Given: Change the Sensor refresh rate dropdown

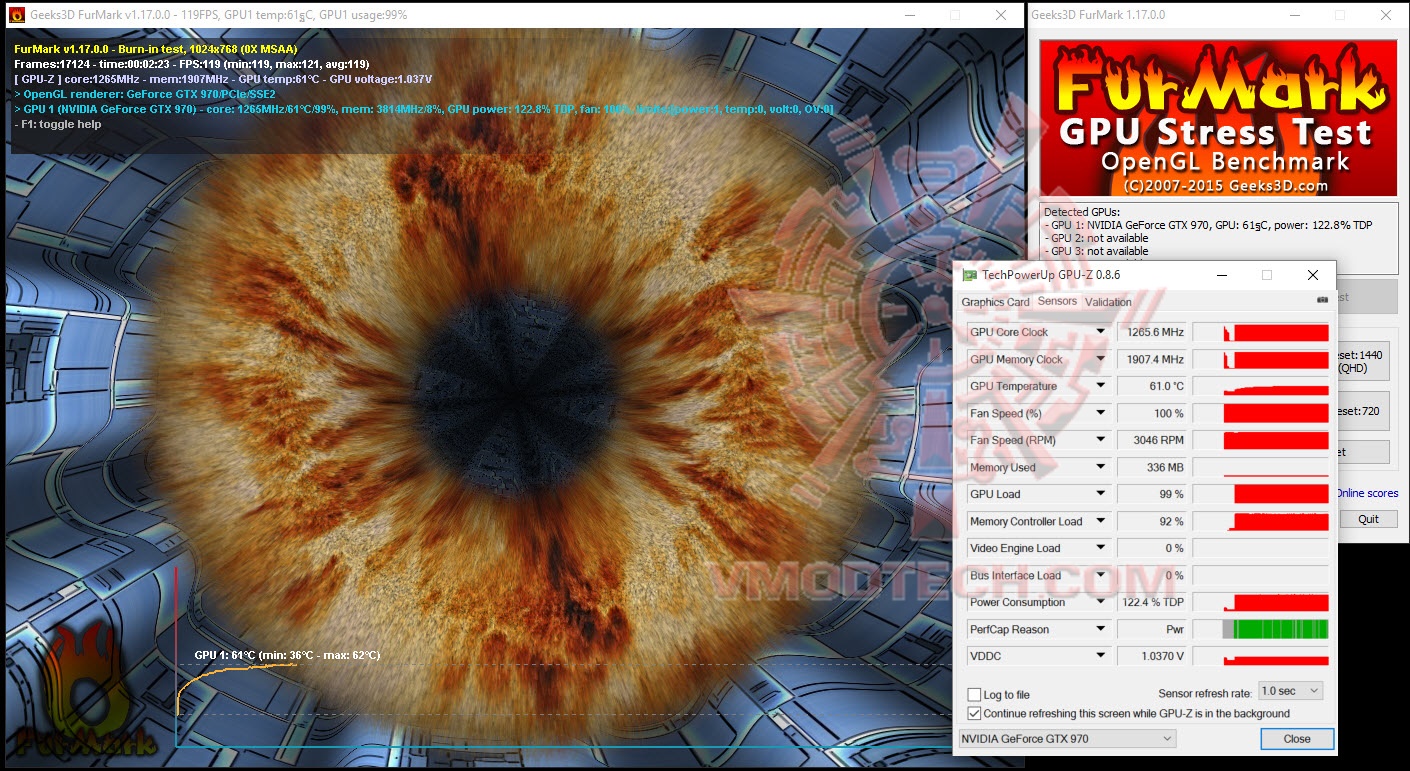Looking at the screenshot, I should coord(1290,691).
